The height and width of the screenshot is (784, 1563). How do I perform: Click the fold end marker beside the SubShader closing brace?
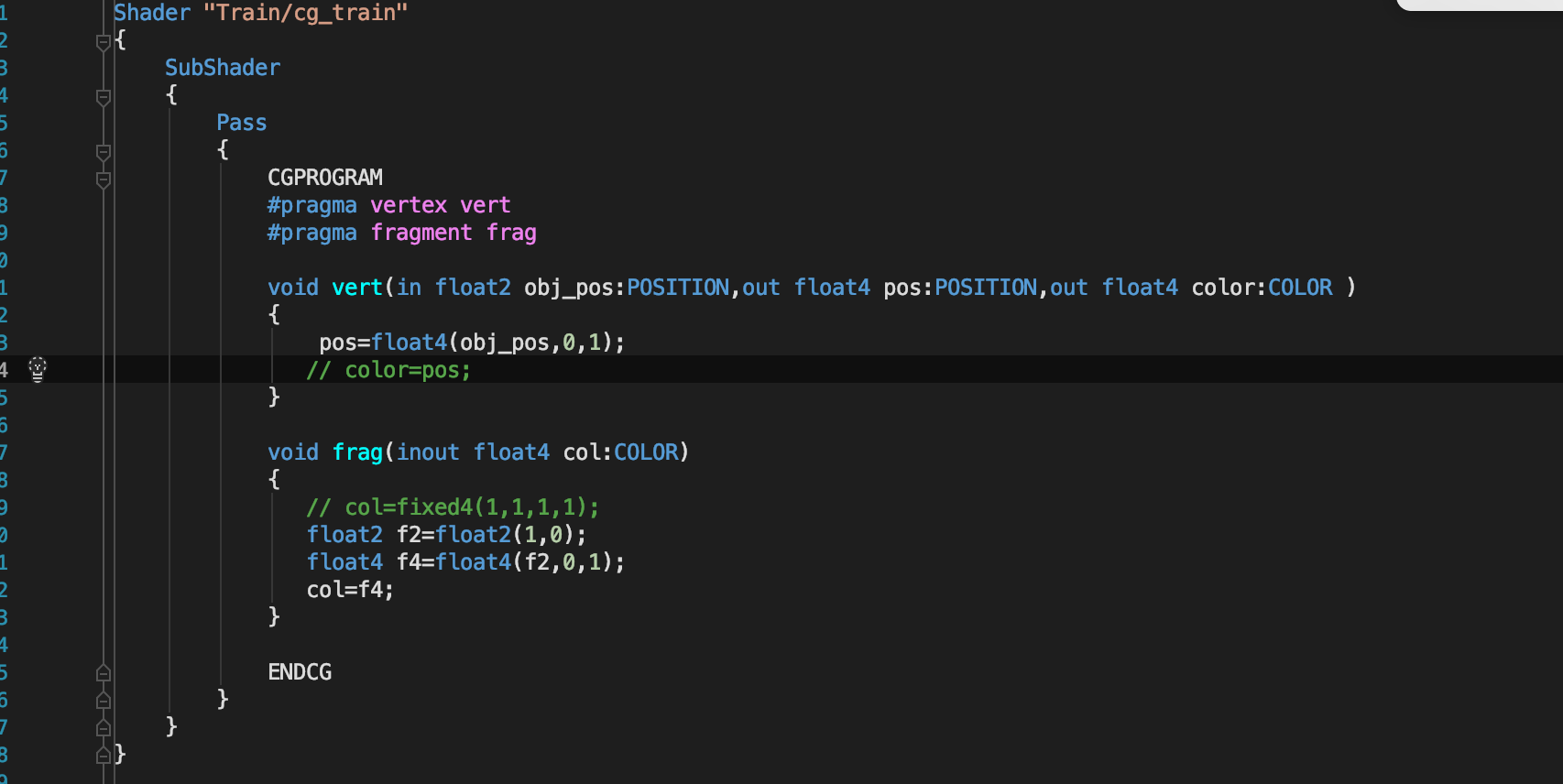point(104,727)
